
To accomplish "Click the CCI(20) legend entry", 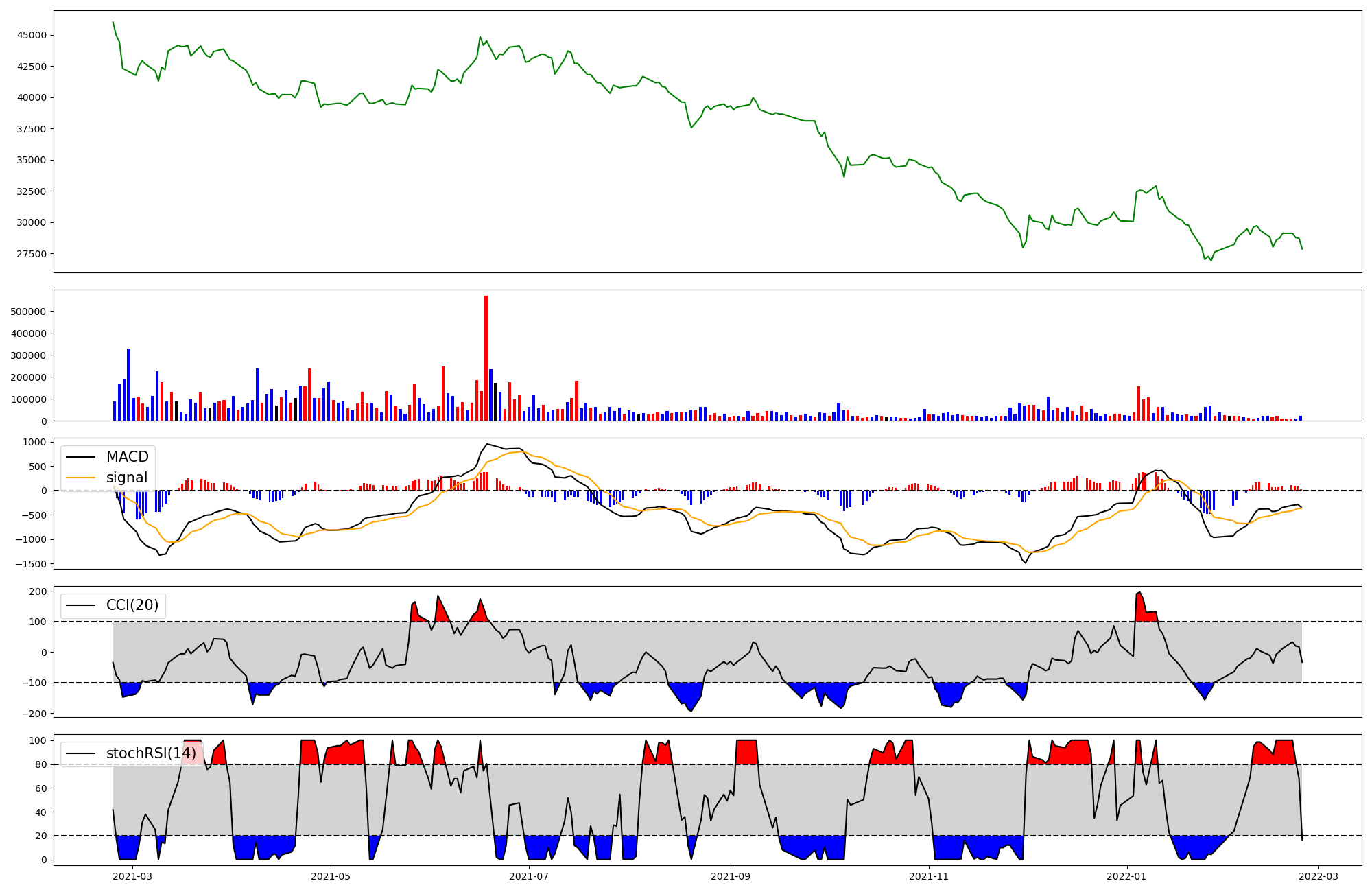I will click(132, 605).
